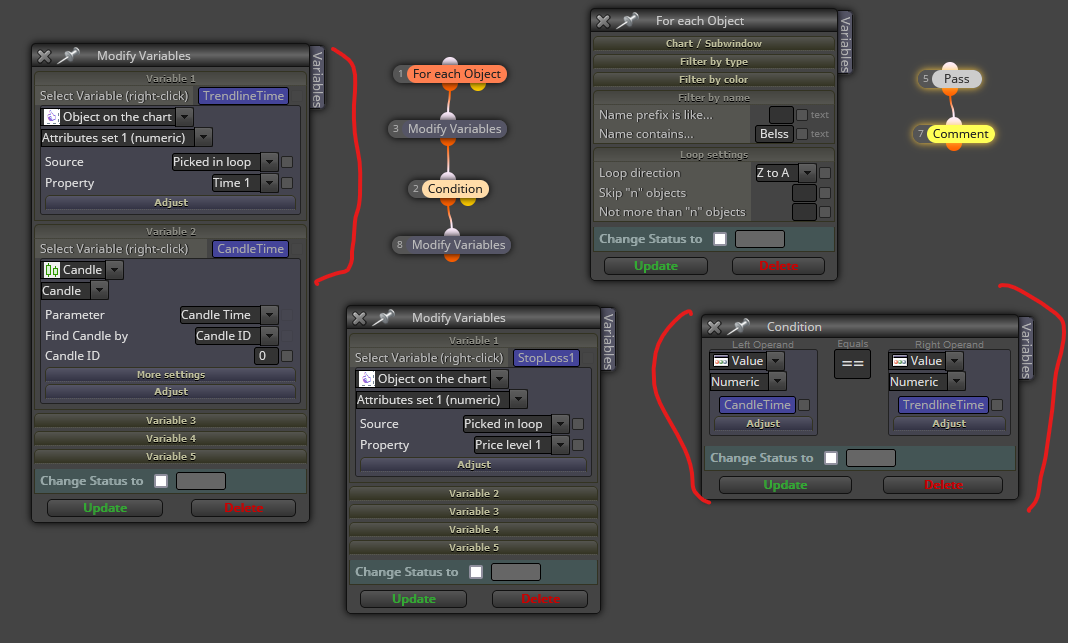Screen dimensions: 1068x643
Task: Pin the Condition panel
Action: click(x=738, y=326)
